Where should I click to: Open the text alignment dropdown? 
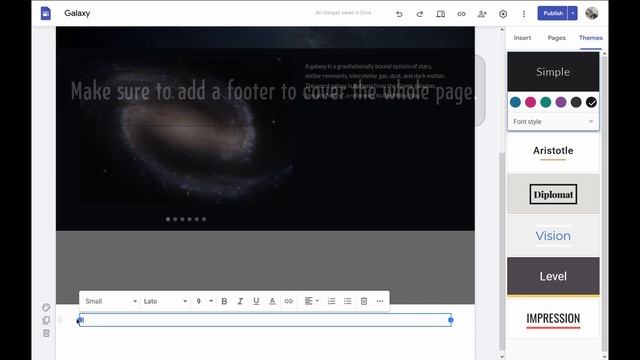(x=311, y=301)
